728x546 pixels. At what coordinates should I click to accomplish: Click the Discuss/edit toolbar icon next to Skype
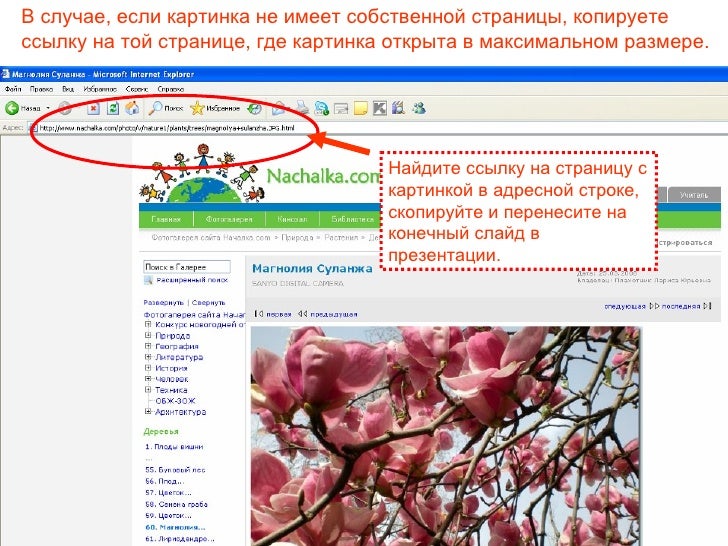tap(341, 109)
